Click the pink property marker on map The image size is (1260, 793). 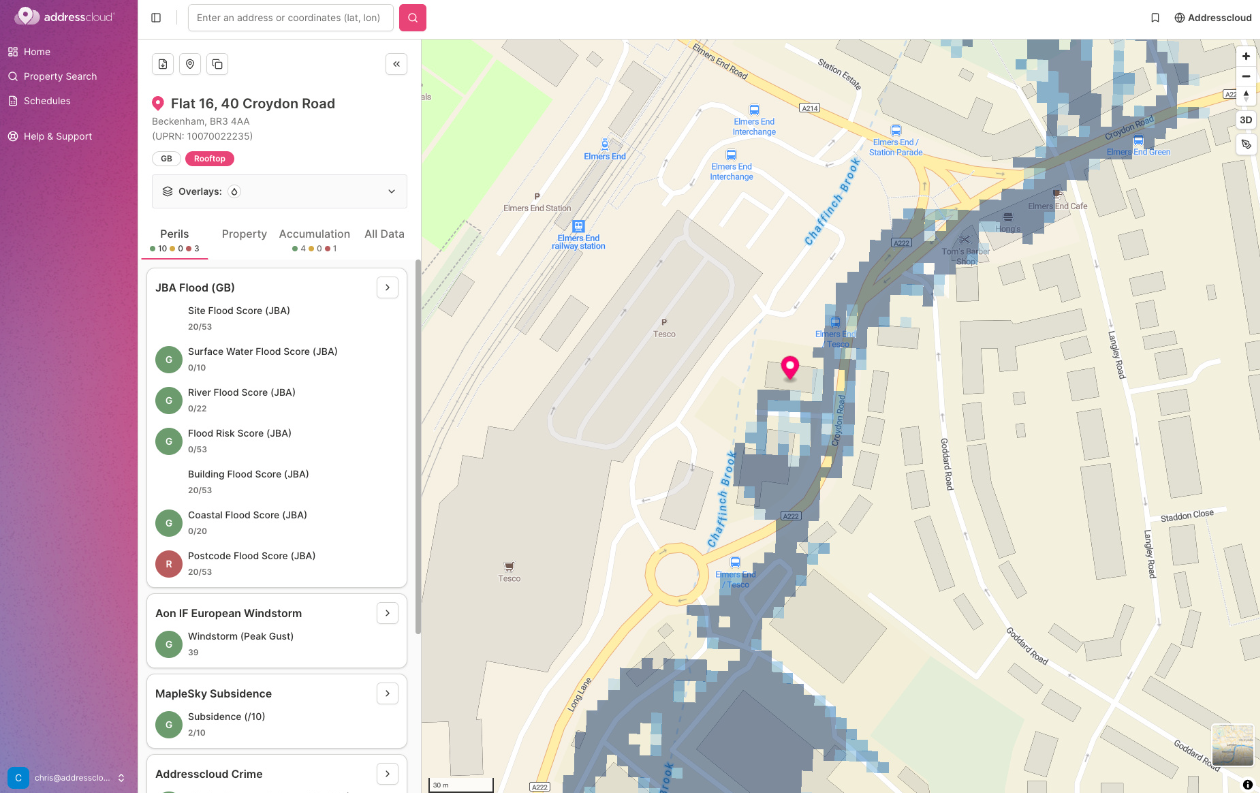tap(790, 368)
